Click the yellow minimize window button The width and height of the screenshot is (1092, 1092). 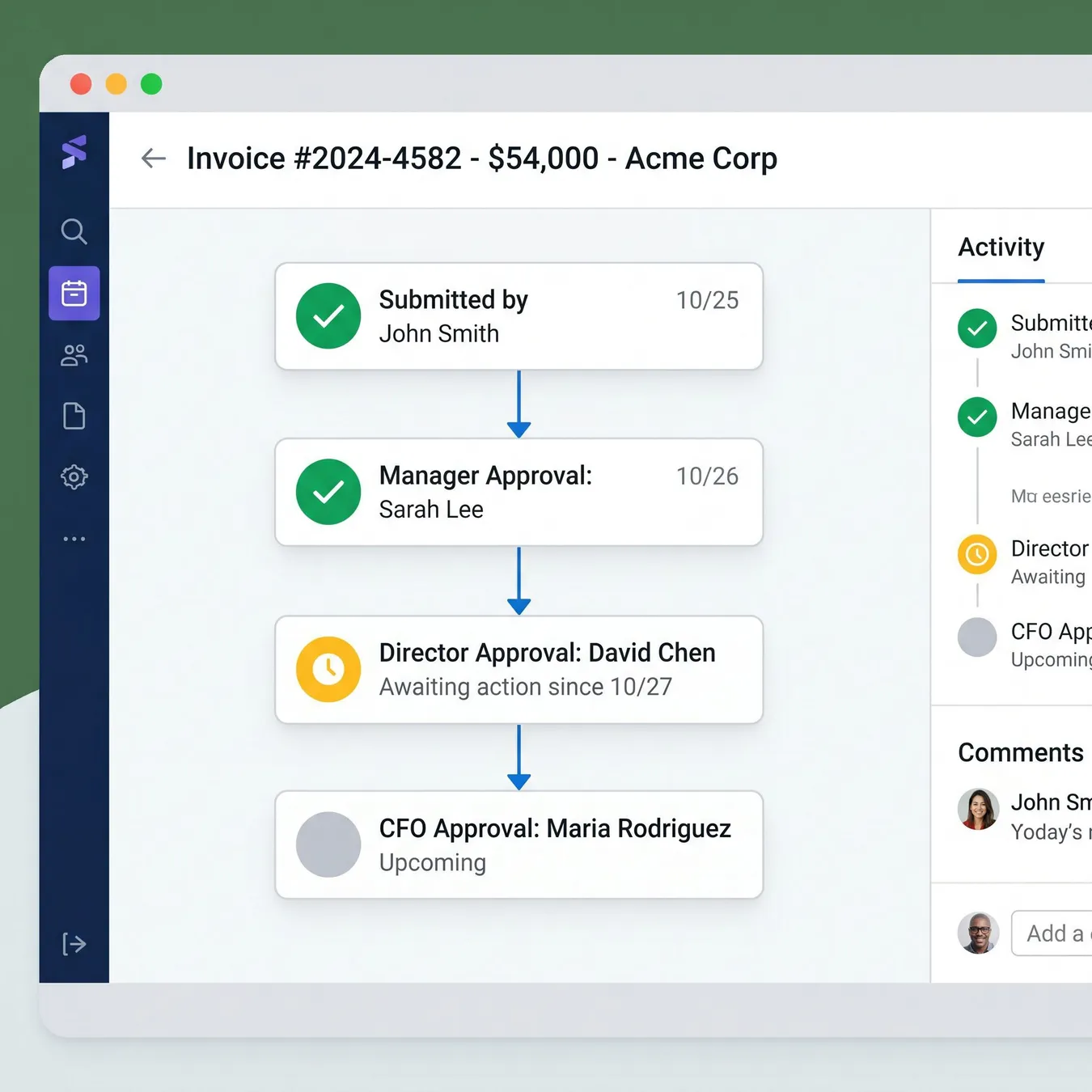coord(116,84)
